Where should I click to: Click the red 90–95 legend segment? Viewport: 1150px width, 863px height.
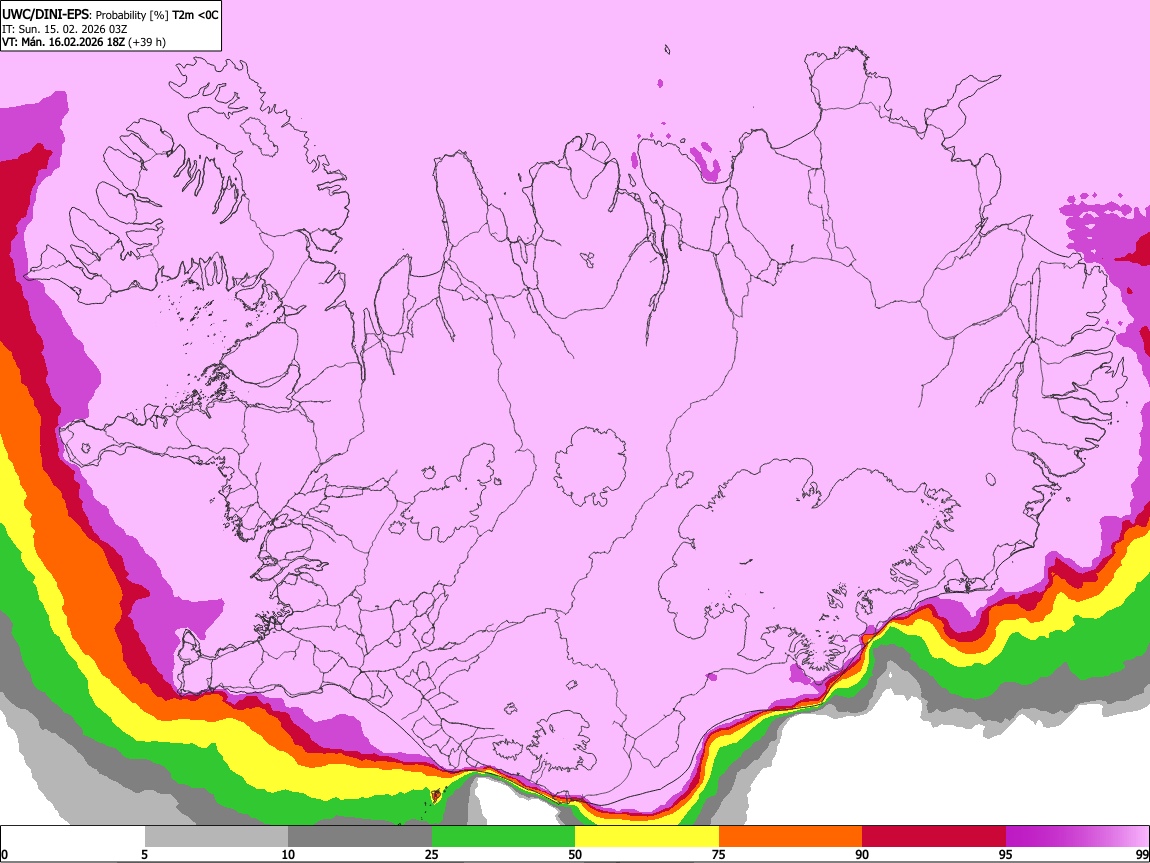click(934, 837)
